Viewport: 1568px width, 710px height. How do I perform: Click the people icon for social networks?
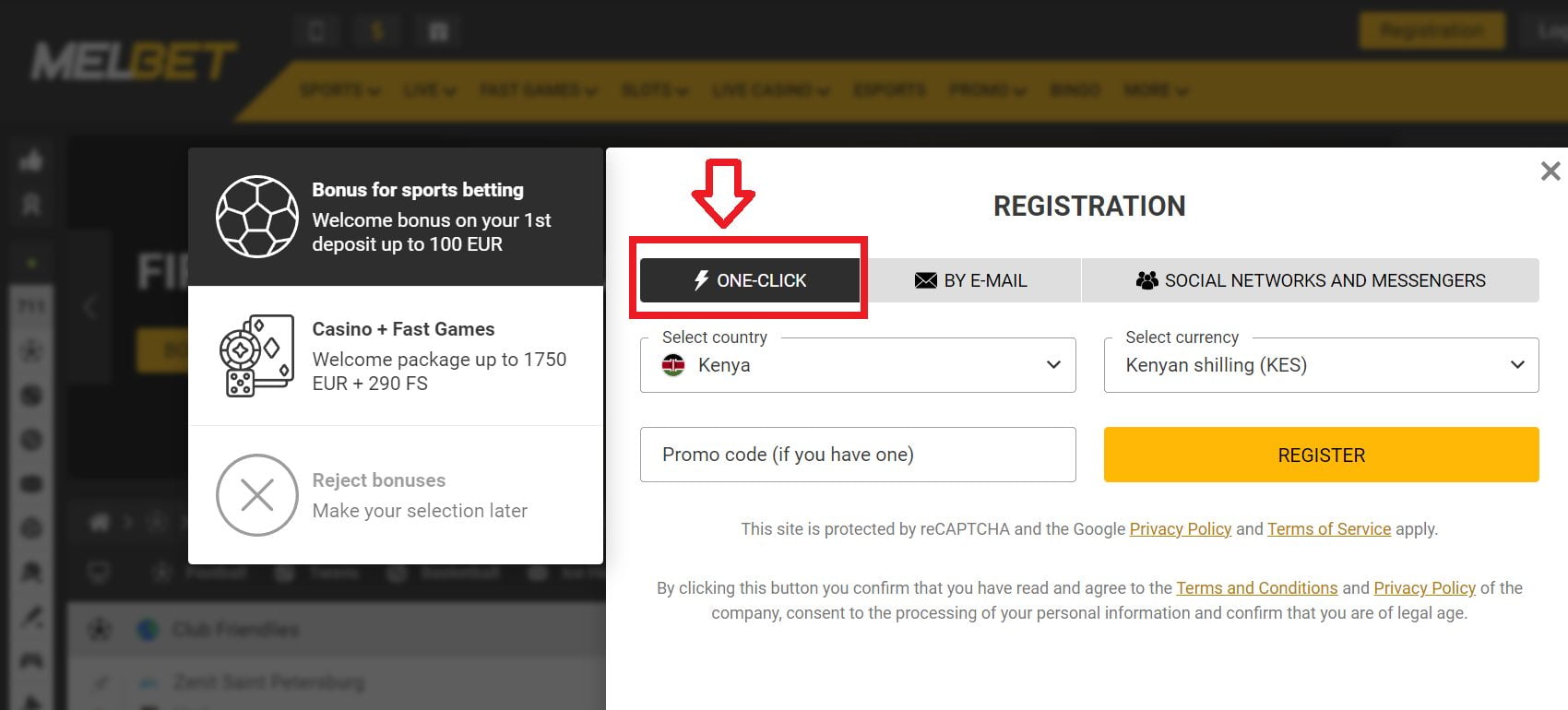[1146, 280]
